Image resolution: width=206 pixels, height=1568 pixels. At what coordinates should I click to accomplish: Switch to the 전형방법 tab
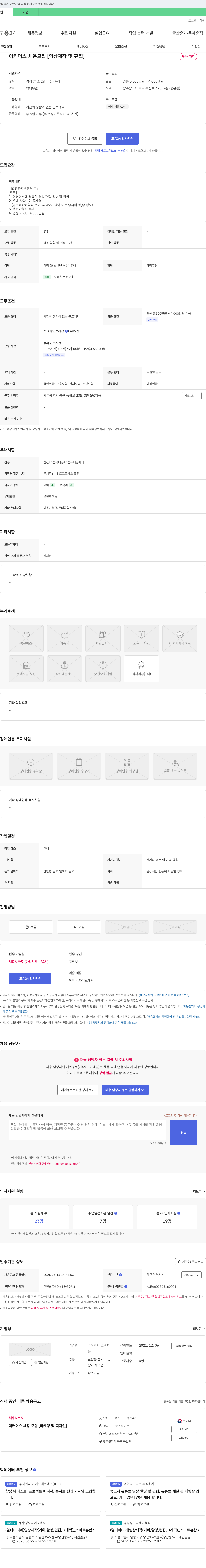[x=159, y=47]
